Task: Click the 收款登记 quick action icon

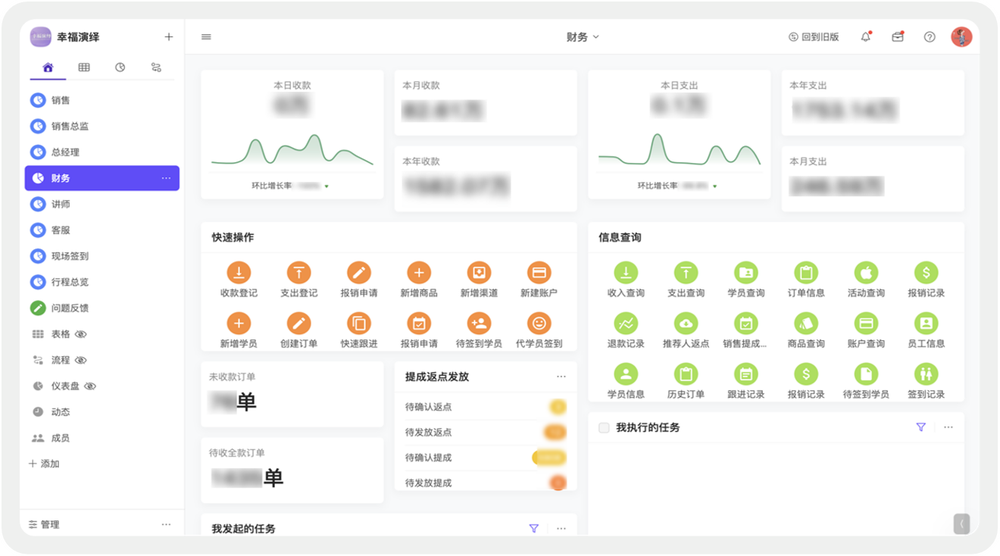Action: pyautogui.click(x=238, y=272)
